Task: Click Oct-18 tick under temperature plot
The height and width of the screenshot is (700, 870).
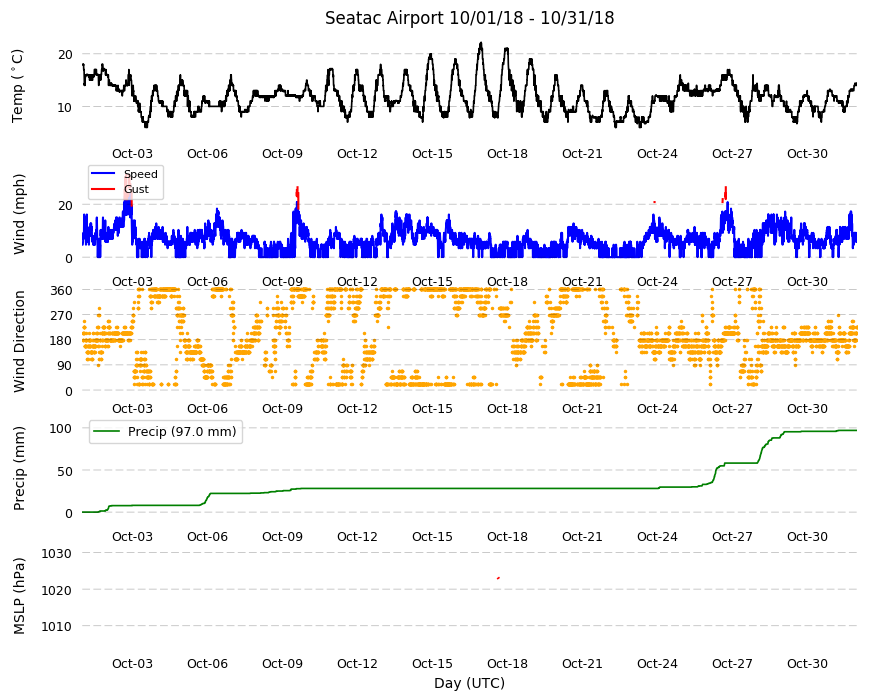Action: pyautogui.click(x=507, y=154)
